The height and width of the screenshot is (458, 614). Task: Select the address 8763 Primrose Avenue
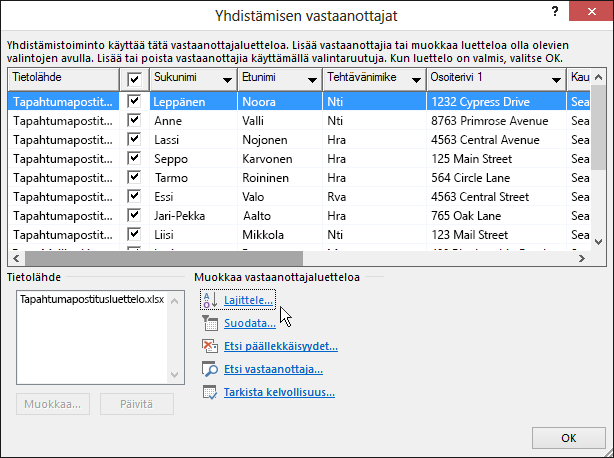pos(497,121)
